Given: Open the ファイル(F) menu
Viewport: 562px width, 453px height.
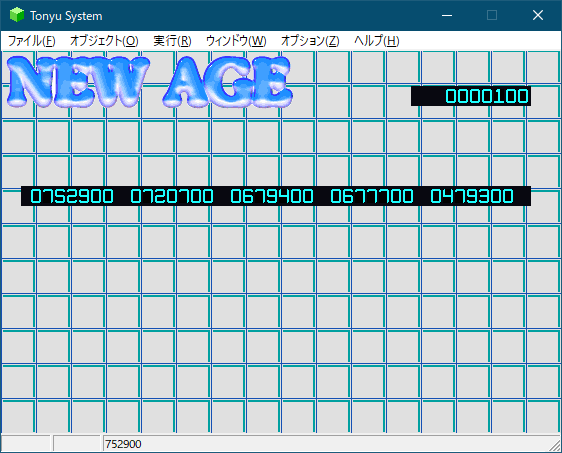Looking at the screenshot, I should (x=32, y=40).
